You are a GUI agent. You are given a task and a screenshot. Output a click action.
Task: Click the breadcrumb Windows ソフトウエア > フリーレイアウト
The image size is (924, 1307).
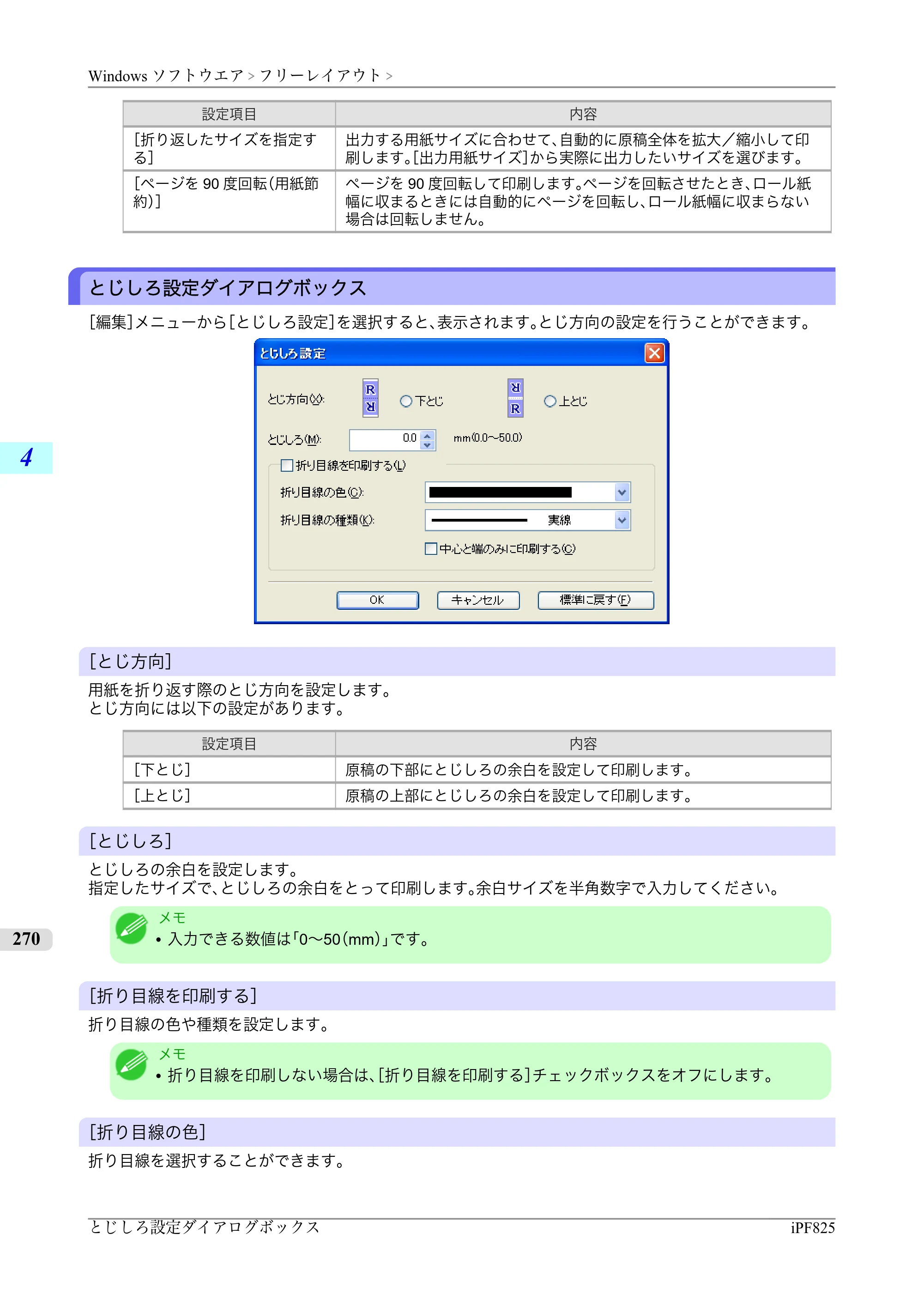[240, 75]
